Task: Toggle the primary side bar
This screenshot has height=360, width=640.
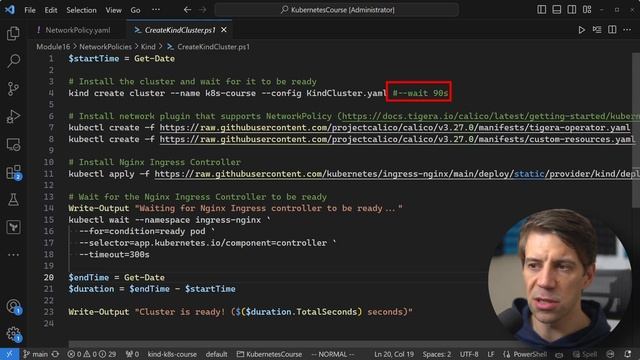Action: 541,10
